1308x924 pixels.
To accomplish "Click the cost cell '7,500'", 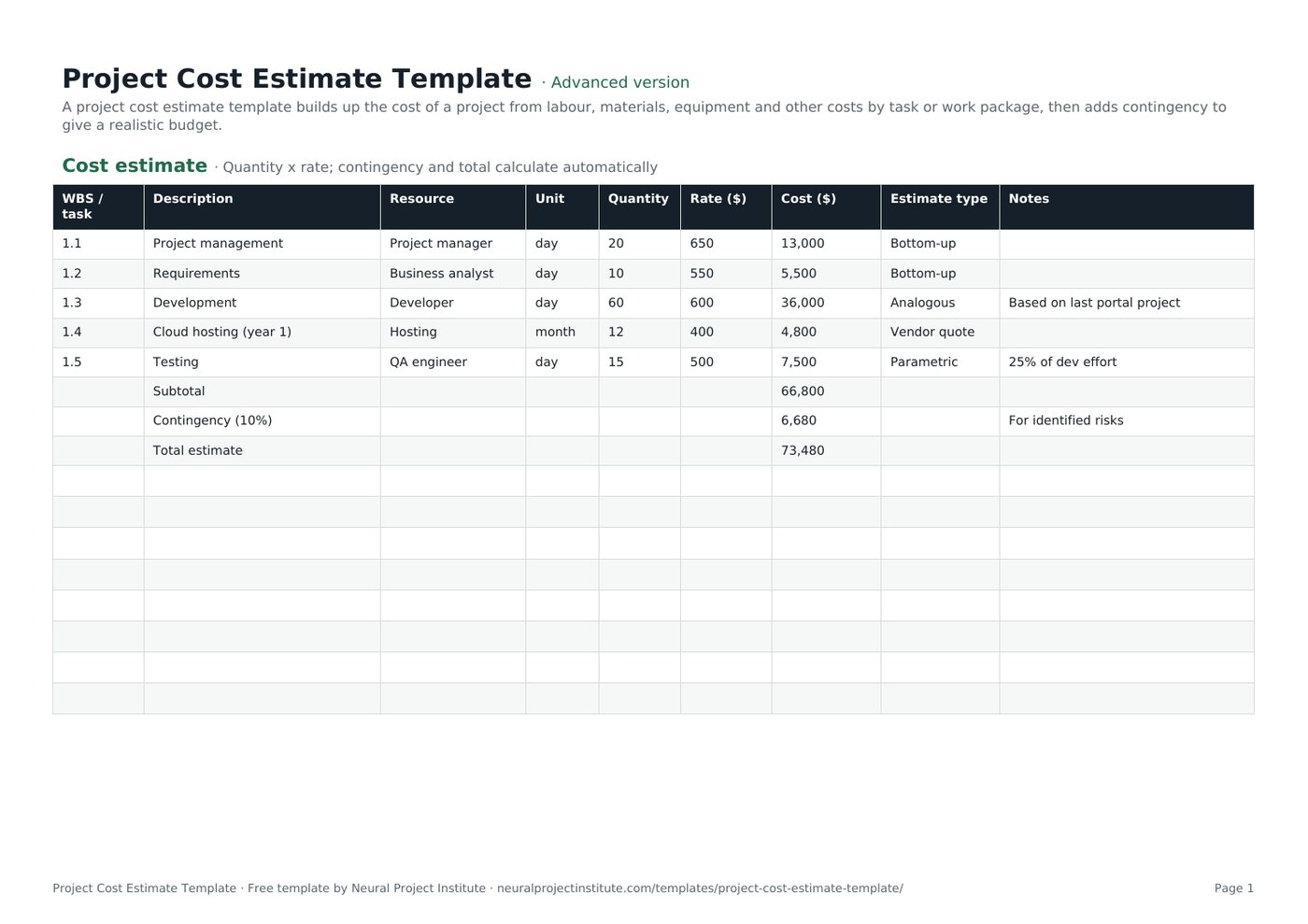I will (826, 362).
